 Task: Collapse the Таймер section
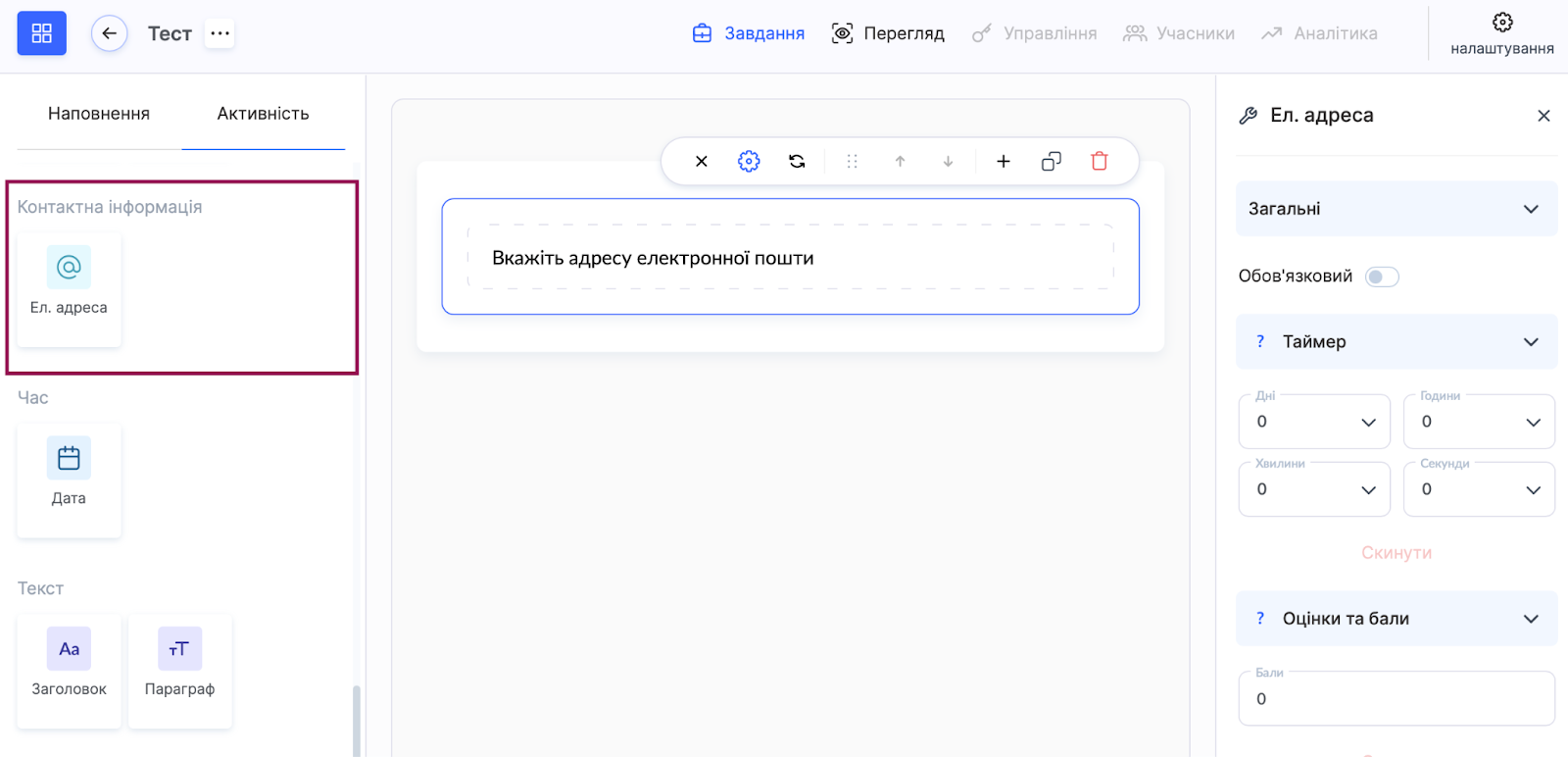1396,341
